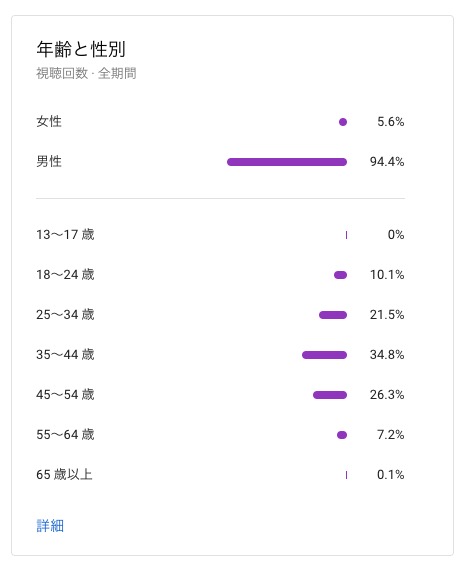Click the 10.1% value text
465x569 pixels.
pyautogui.click(x=387, y=275)
